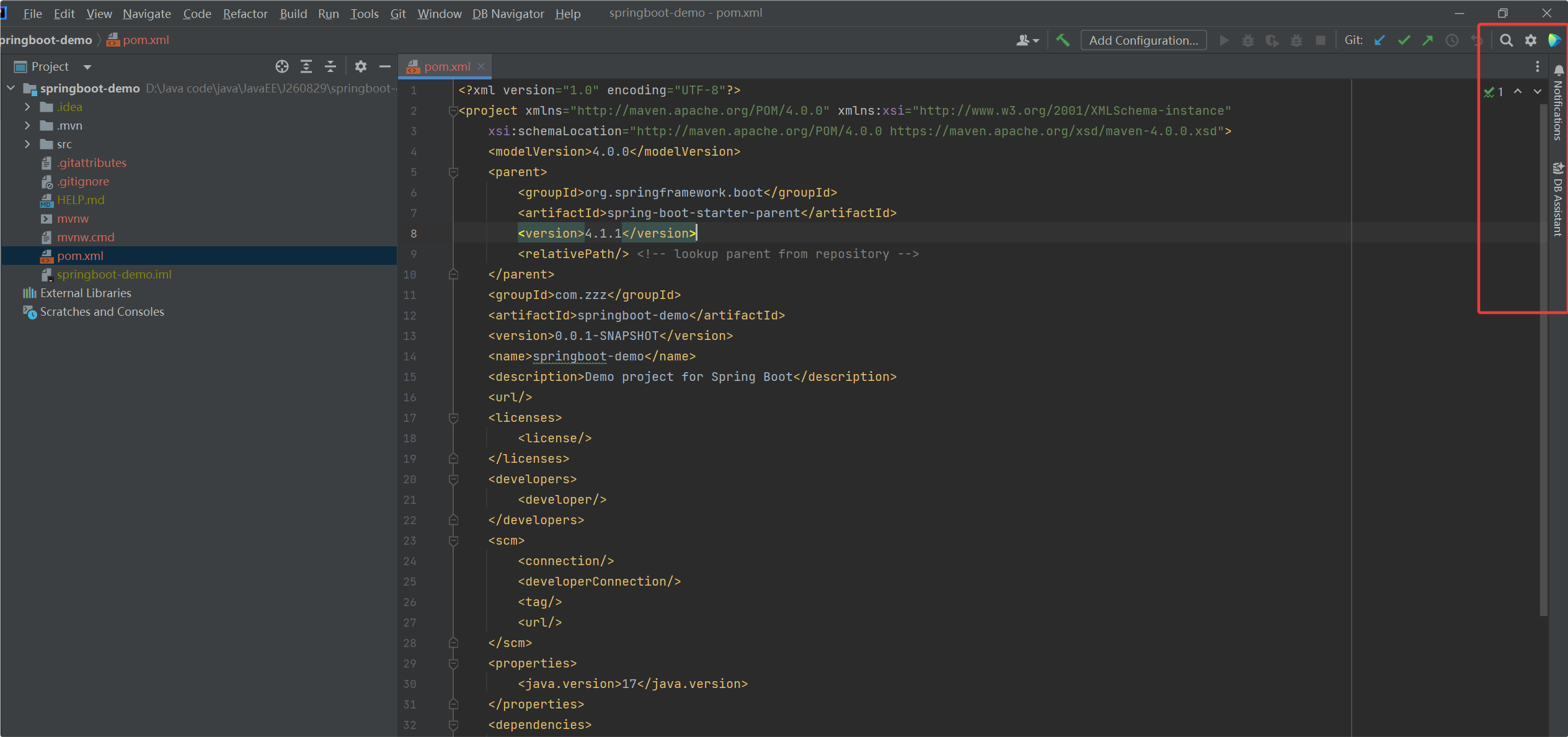1568x737 pixels.
Task: Expand the .idea folder
Action: point(27,107)
